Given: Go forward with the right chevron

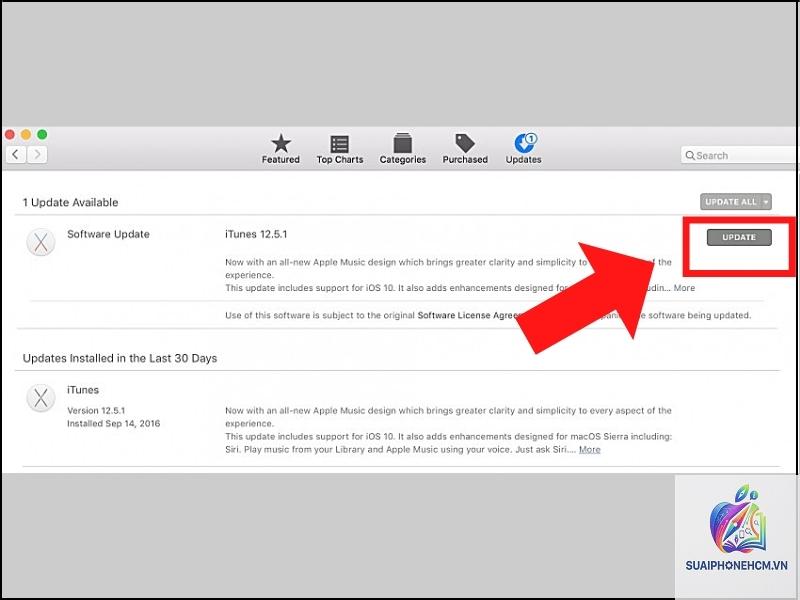Looking at the screenshot, I should (37, 154).
